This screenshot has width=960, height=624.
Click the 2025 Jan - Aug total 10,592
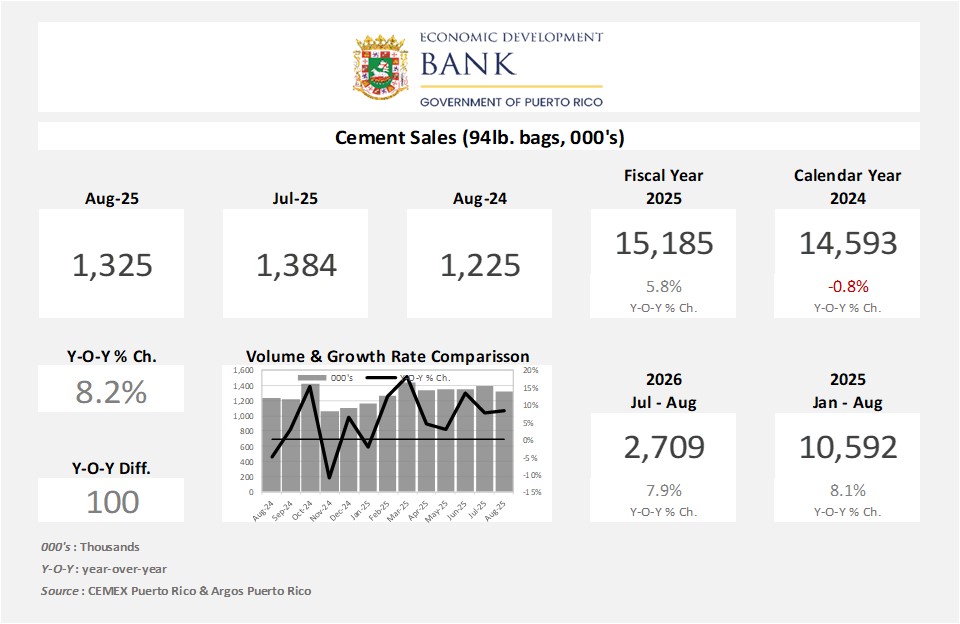coord(847,447)
